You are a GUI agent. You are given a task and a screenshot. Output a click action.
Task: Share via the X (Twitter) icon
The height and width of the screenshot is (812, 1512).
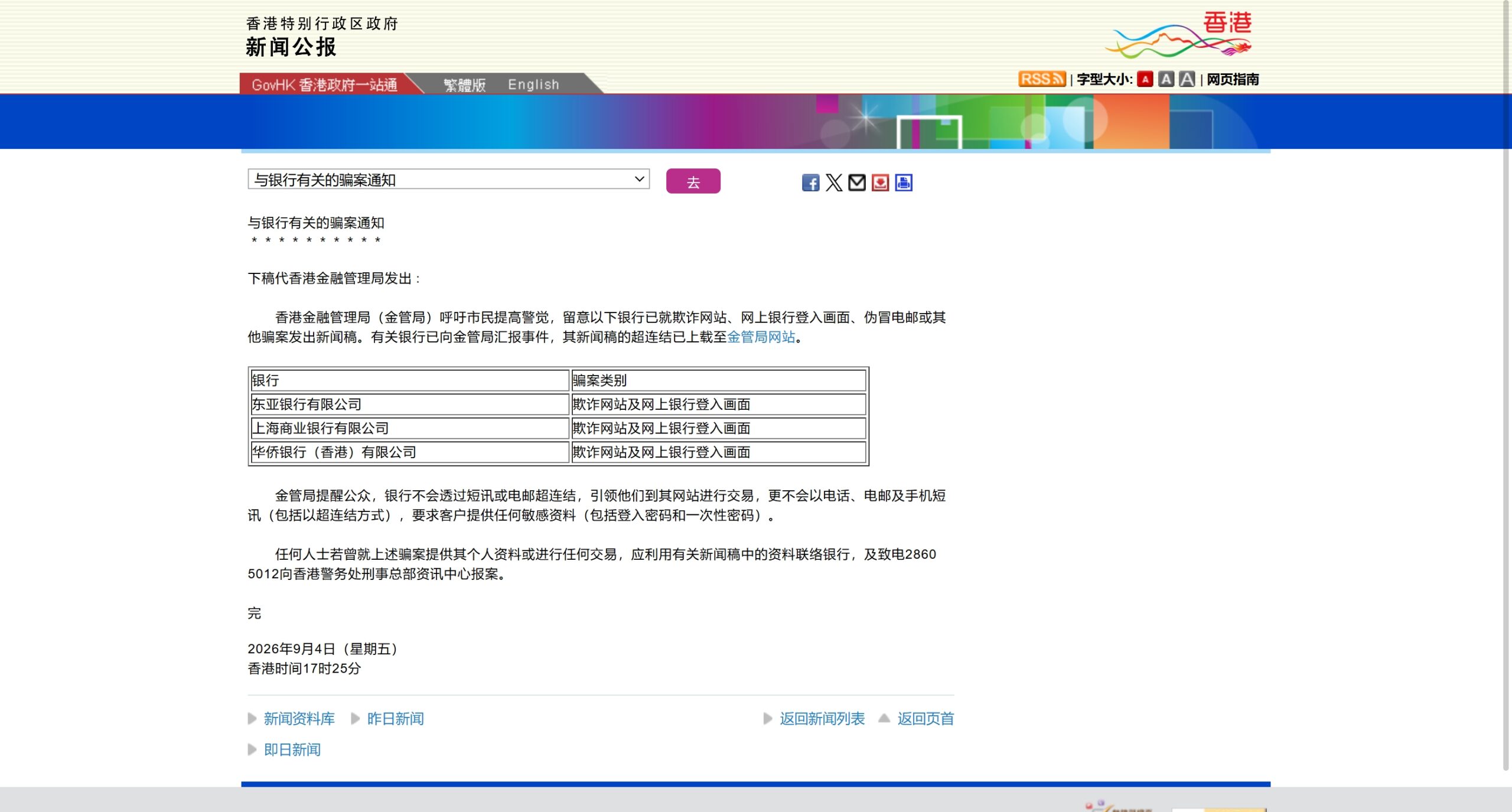coord(834,182)
